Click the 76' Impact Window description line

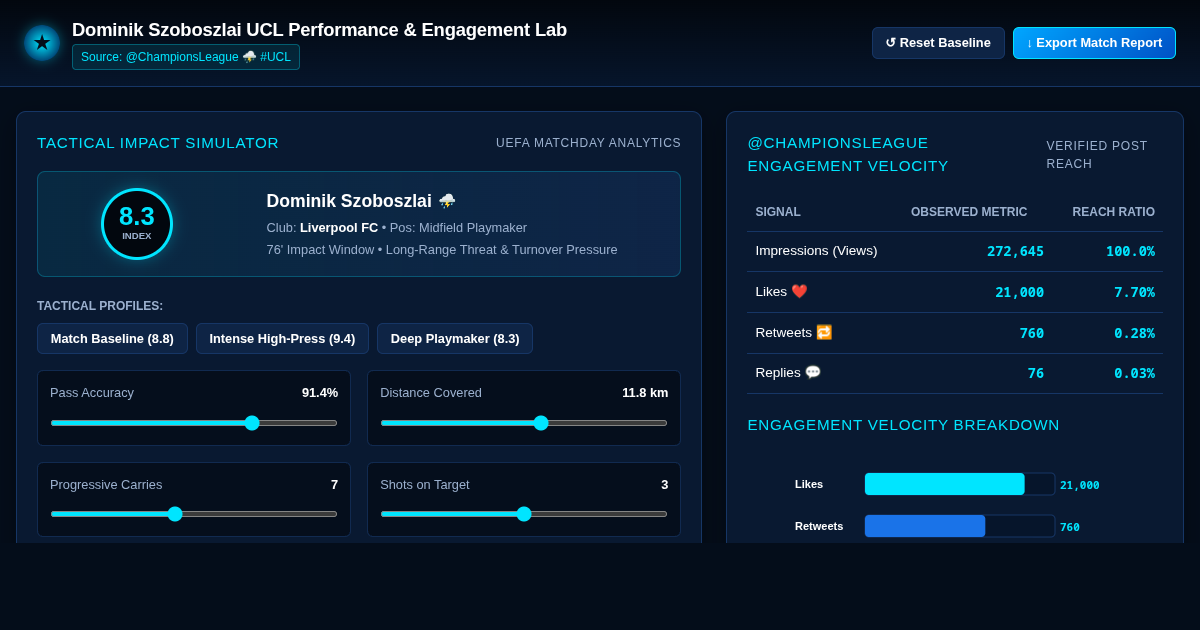click(x=442, y=250)
